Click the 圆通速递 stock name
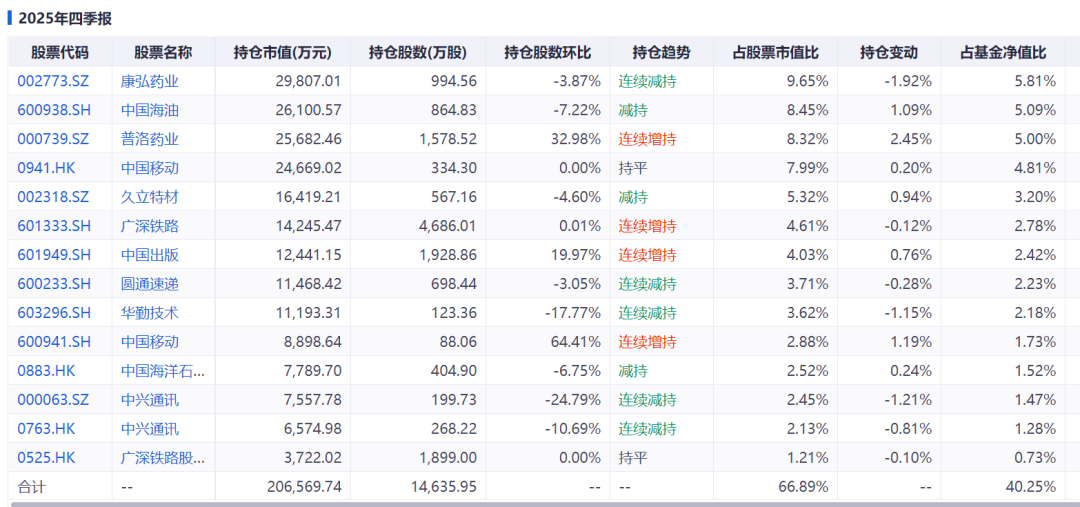 click(149, 284)
